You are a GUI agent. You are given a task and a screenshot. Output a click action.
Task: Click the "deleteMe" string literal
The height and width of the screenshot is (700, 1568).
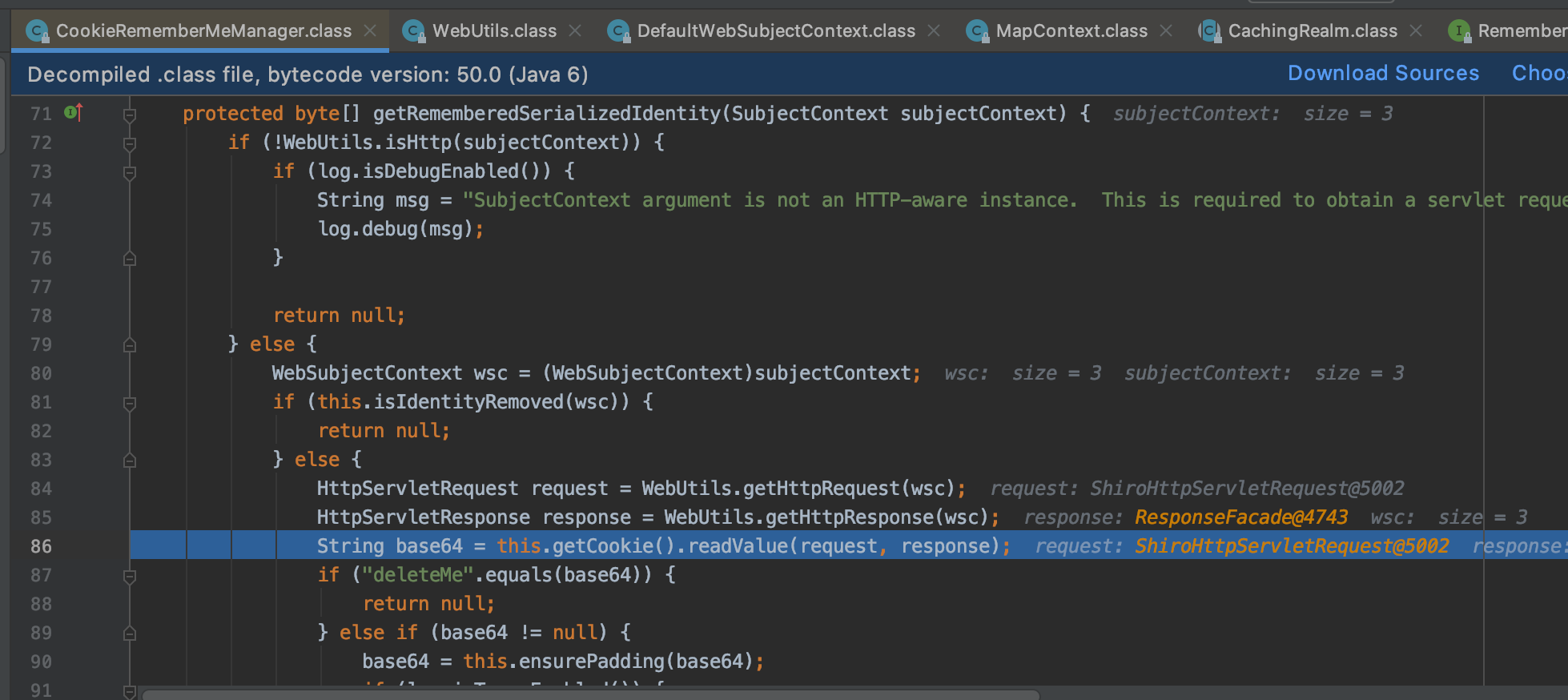point(418,575)
